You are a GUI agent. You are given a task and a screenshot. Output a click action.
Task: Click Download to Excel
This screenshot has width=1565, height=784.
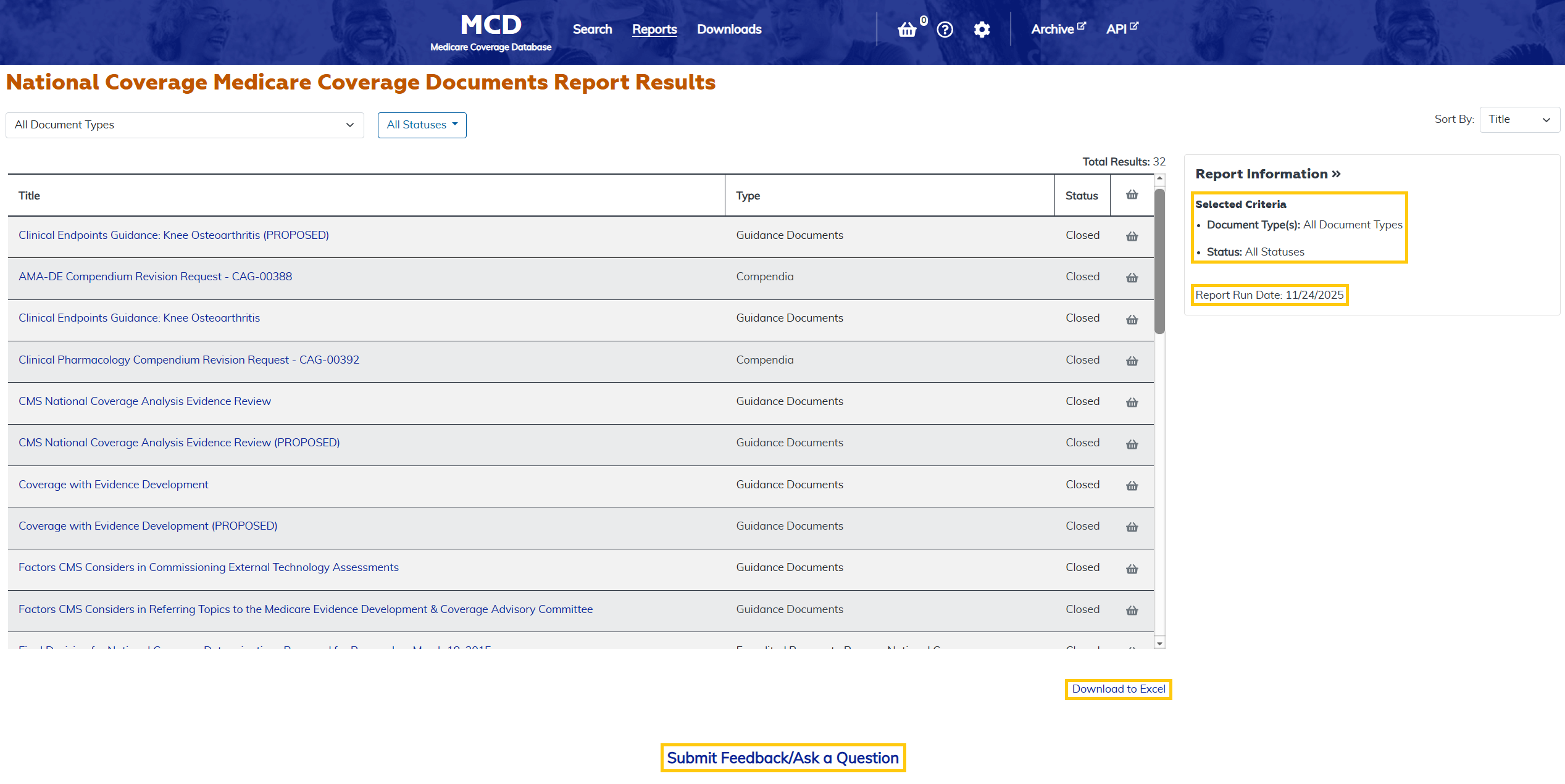click(x=1117, y=689)
